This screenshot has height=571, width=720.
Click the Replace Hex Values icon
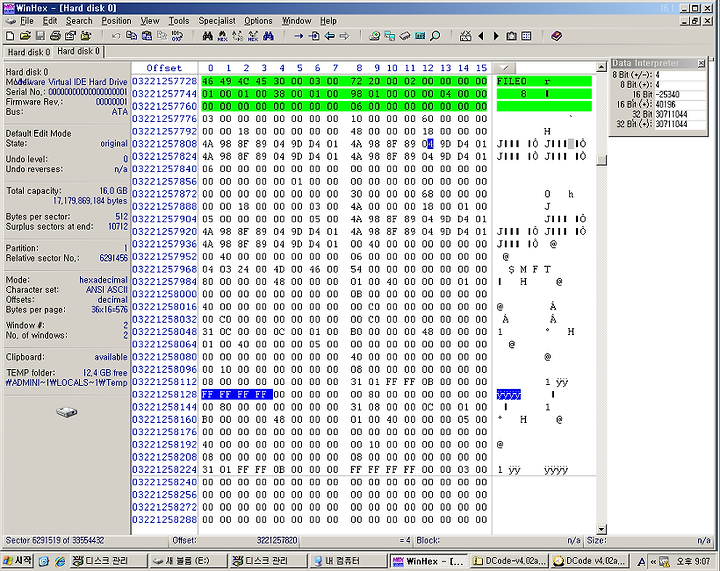[253, 36]
